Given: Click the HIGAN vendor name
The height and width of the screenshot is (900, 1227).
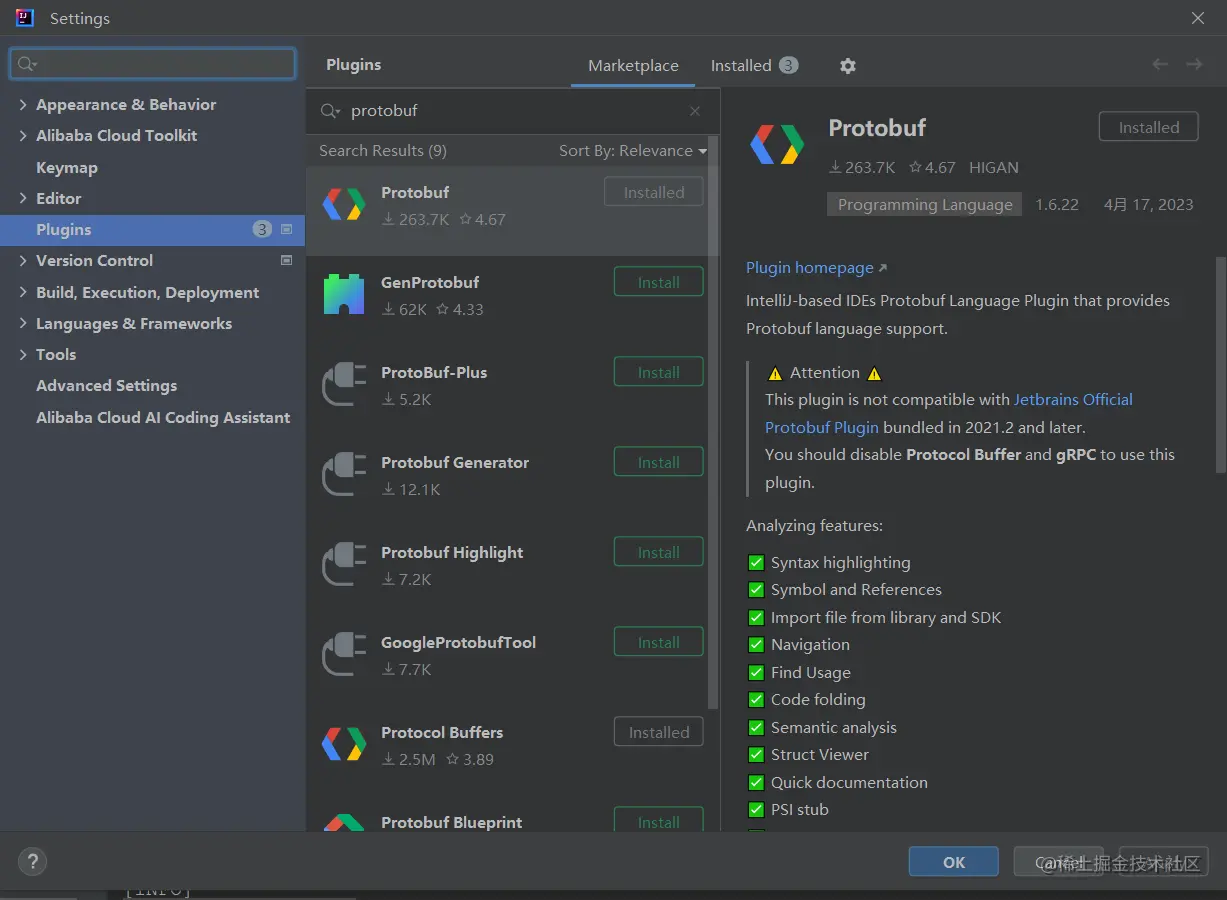Looking at the screenshot, I should (x=994, y=168).
